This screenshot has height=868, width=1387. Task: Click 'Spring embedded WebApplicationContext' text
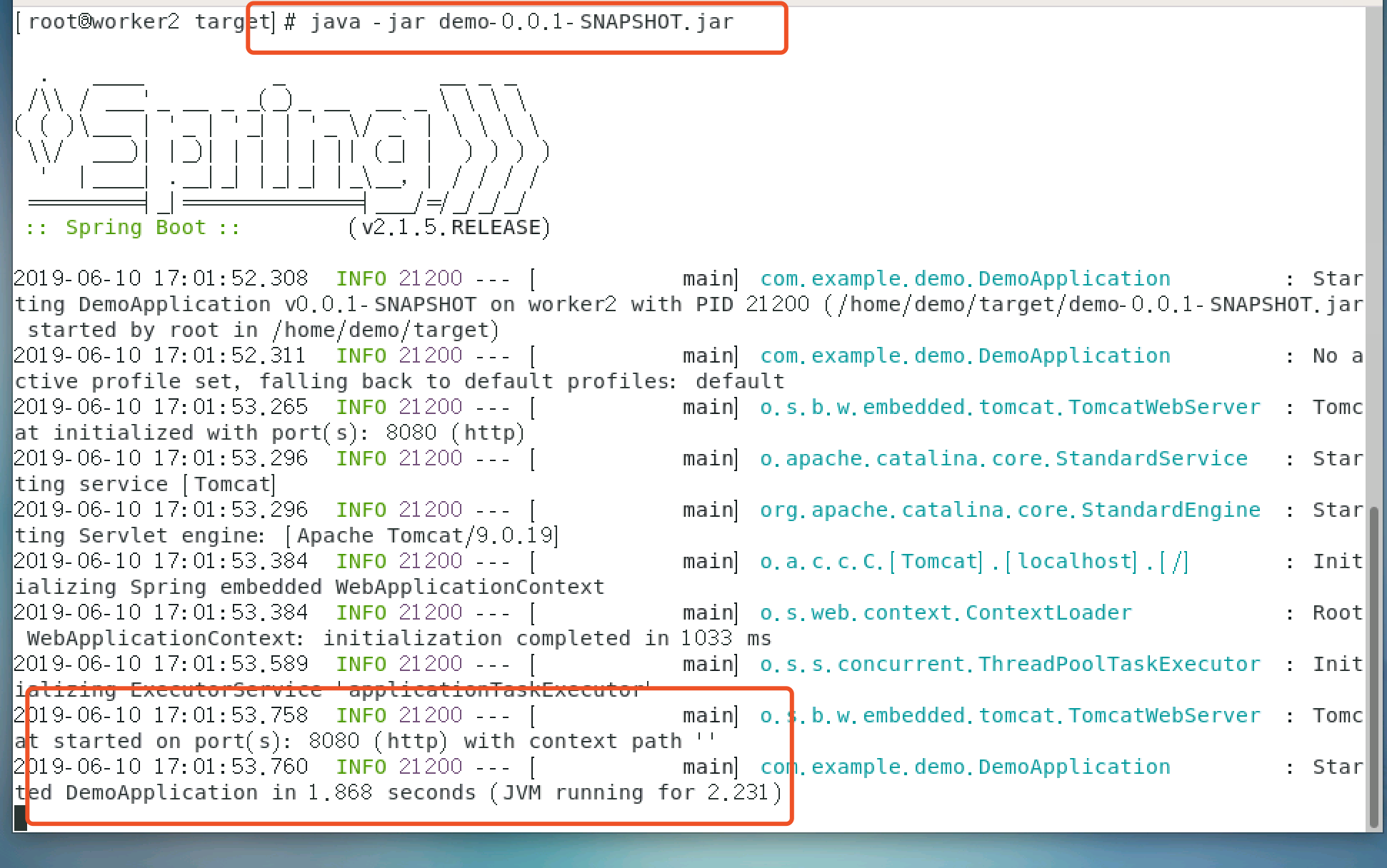pyautogui.click(x=367, y=587)
